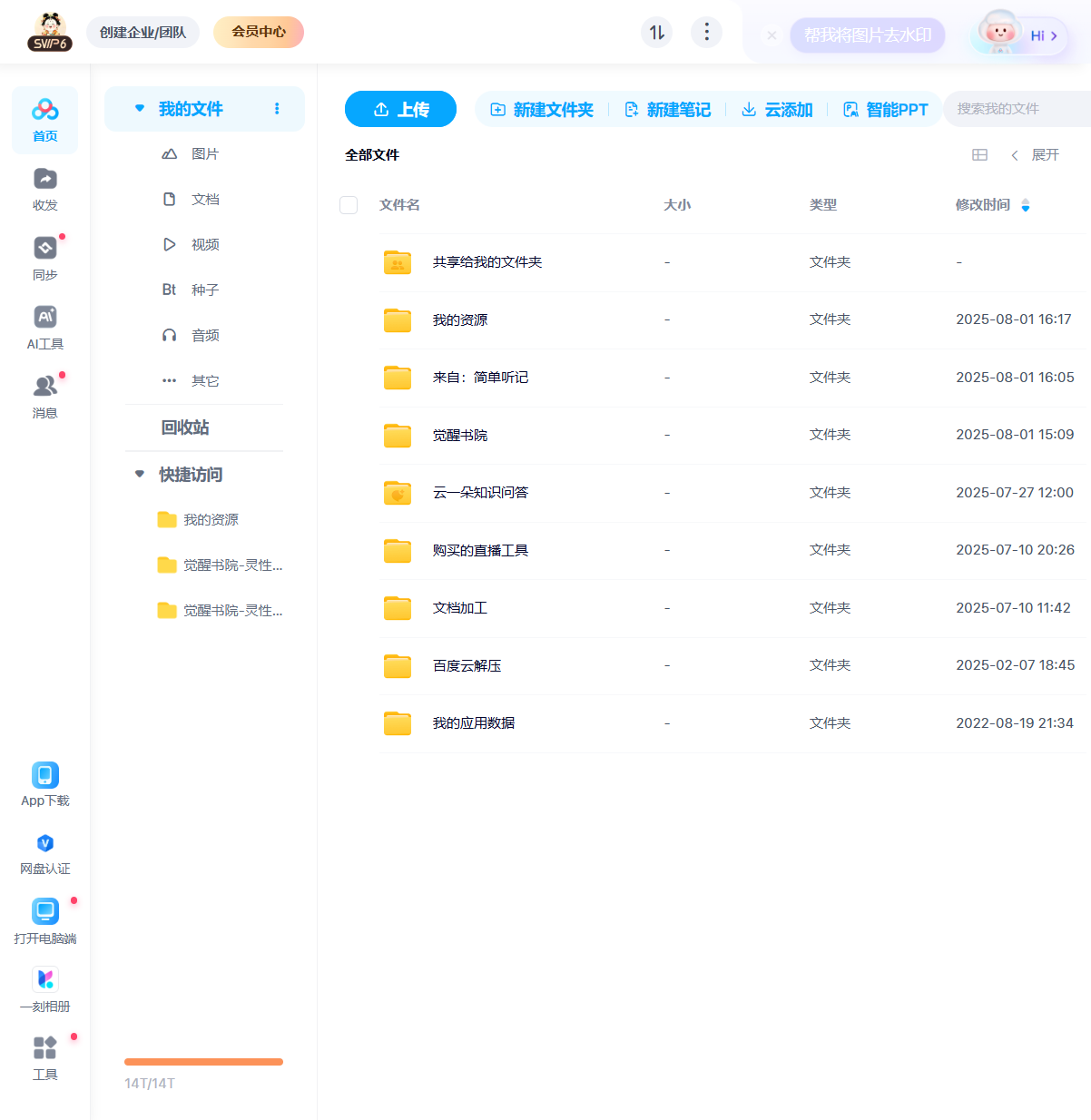Open 会员中心 member center
The height and width of the screenshot is (1120, 1091).
point(259,32)
